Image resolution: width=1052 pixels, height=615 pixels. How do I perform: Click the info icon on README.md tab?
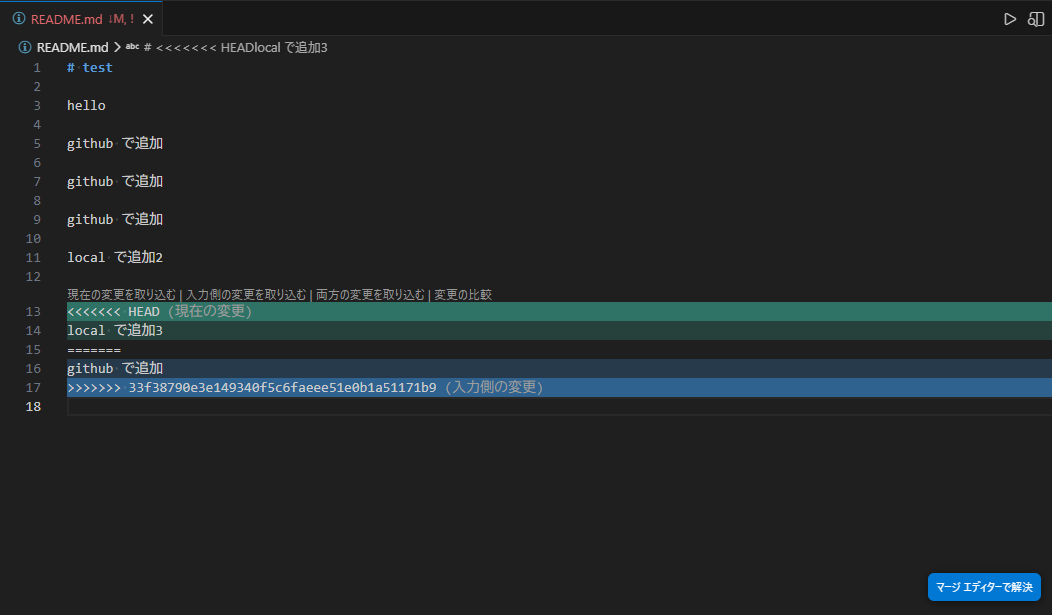[18, 19]
